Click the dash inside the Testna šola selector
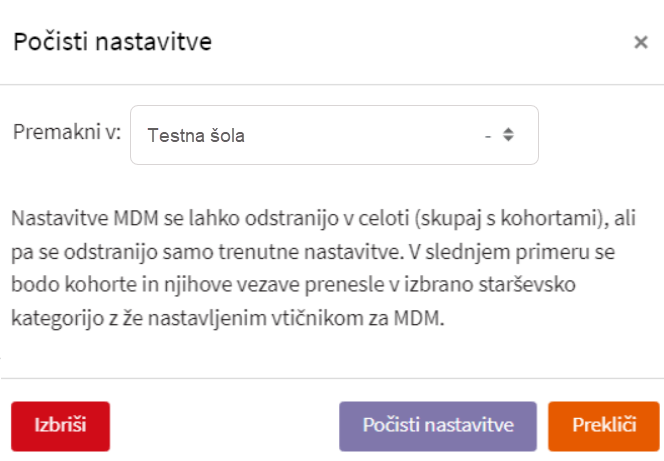Screen dimensions: 664x461 pyautogui.click(x=487, y=135)
